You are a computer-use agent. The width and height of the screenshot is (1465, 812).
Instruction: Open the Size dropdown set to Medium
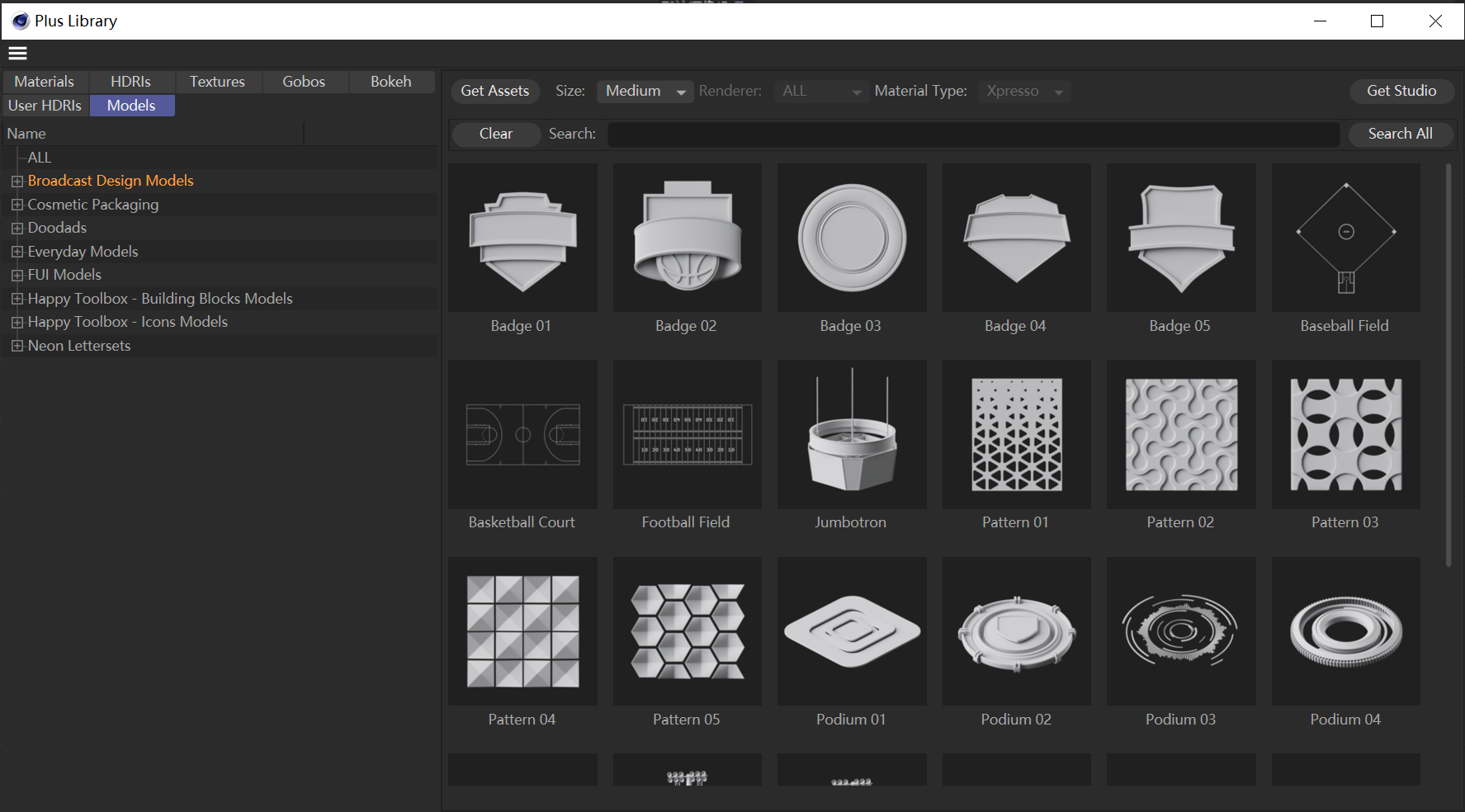click(x=645, y=91)
